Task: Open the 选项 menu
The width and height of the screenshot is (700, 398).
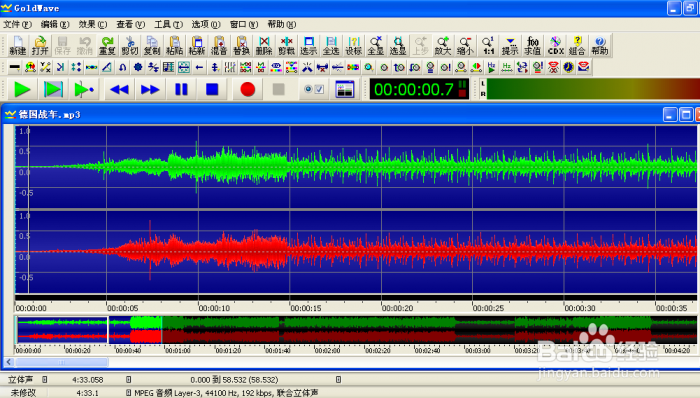Action: (x=206, y=25)
